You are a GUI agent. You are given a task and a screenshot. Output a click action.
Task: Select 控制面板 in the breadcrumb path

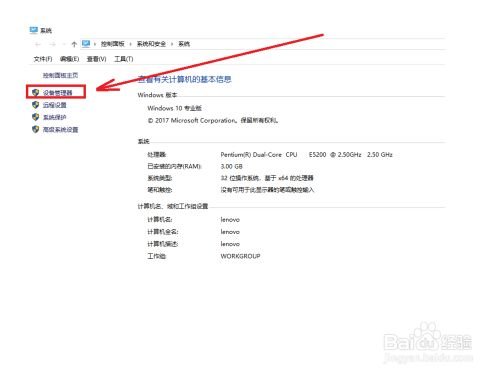(x=113, y=44)
